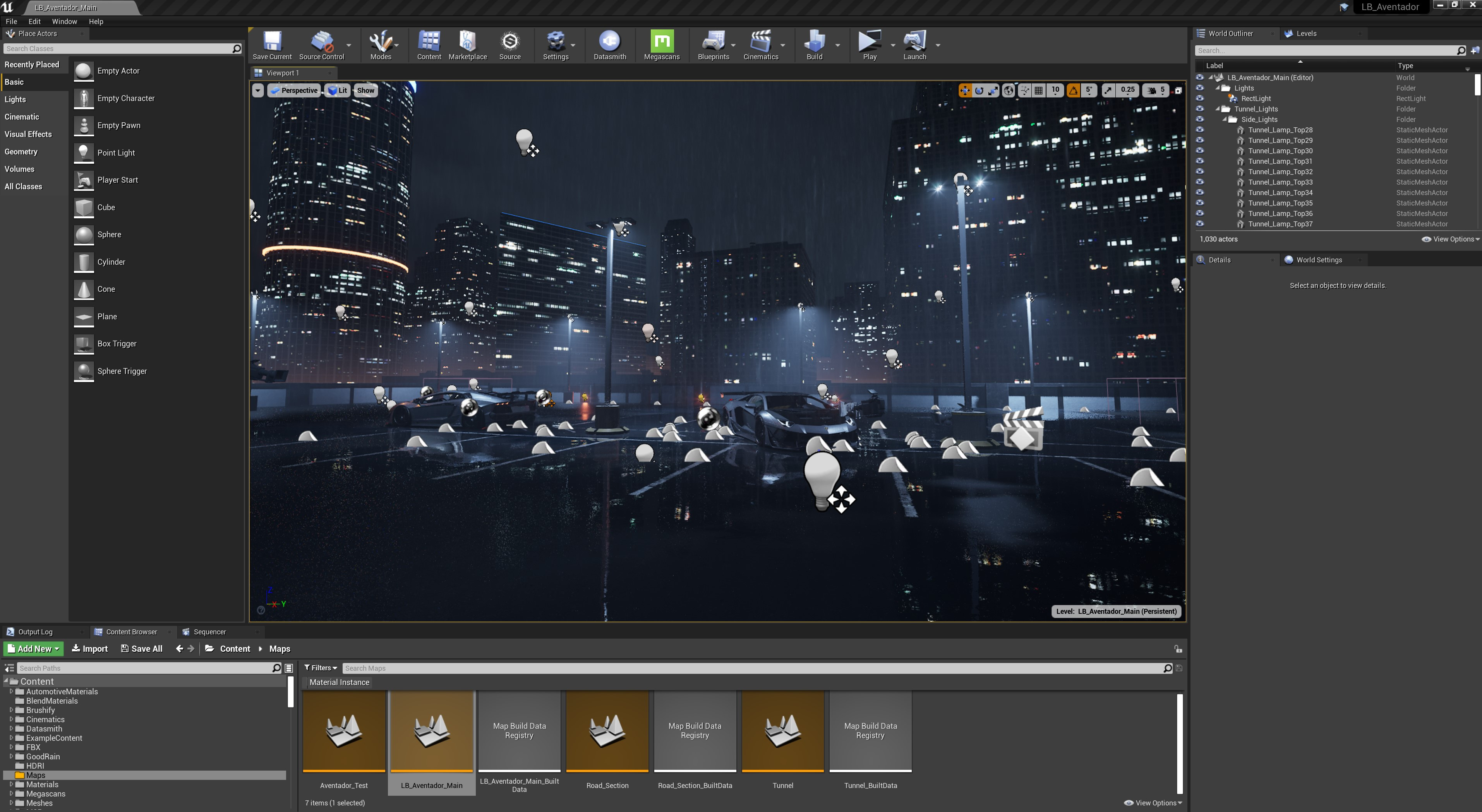Expand the AutomotiveMaterials folder
Viewport: 1482px width, 812px height.
pos(12,692)
